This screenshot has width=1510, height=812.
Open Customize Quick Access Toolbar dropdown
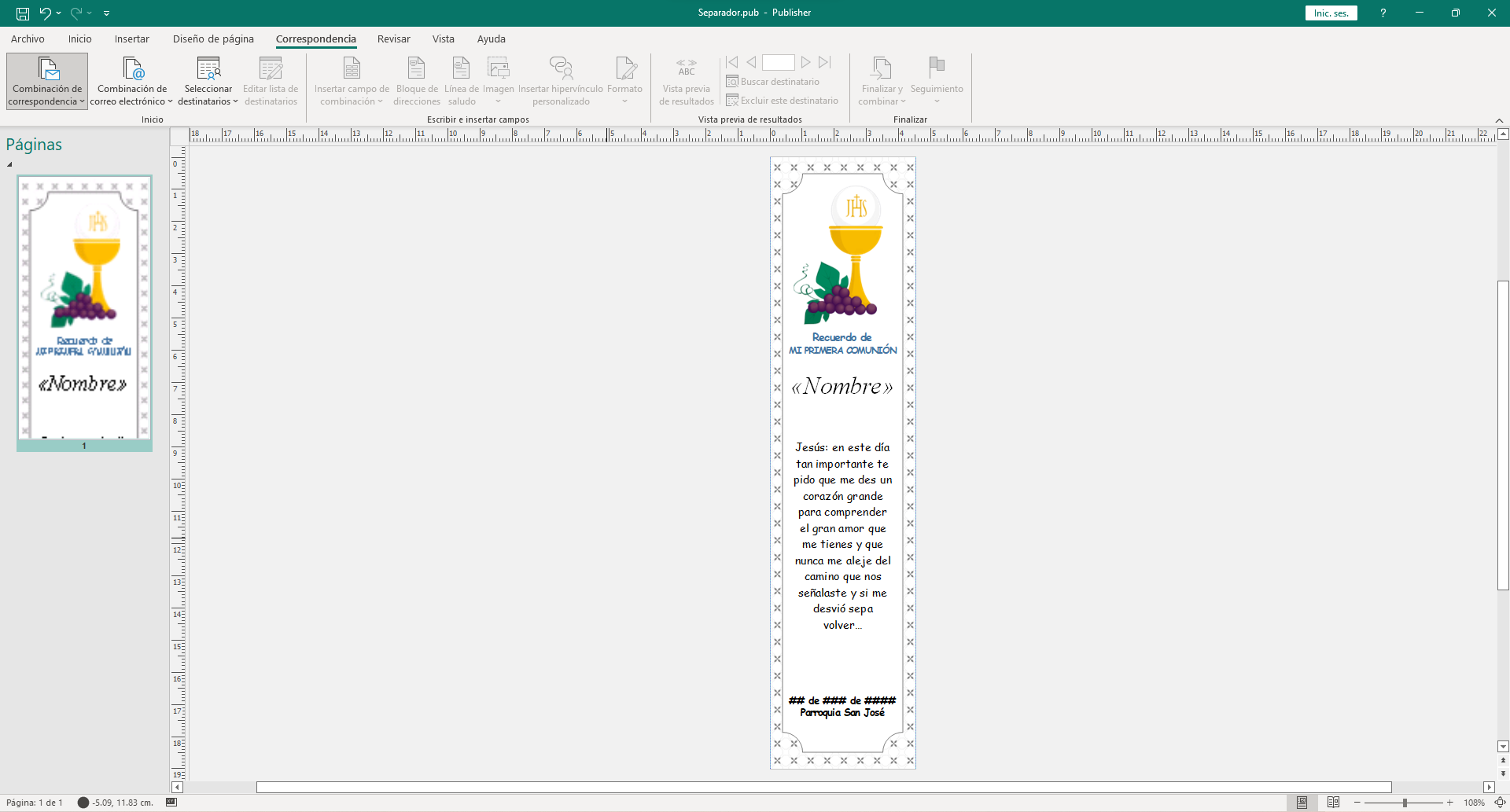pos(107,13)
